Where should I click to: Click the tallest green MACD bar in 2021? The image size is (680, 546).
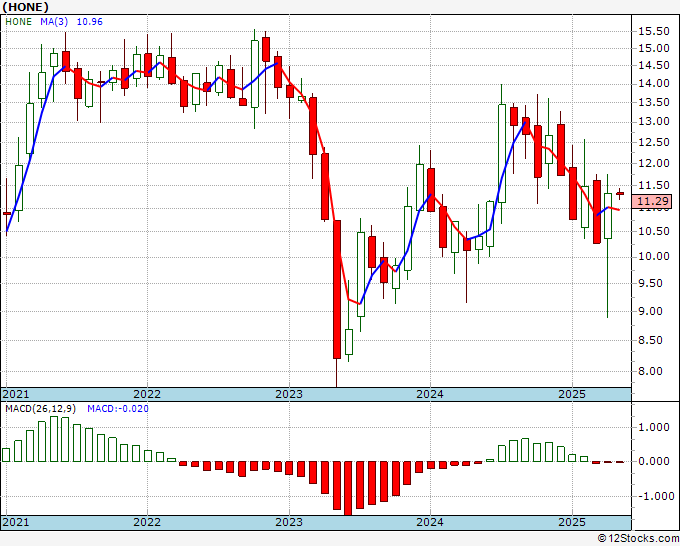pos(54,439)
